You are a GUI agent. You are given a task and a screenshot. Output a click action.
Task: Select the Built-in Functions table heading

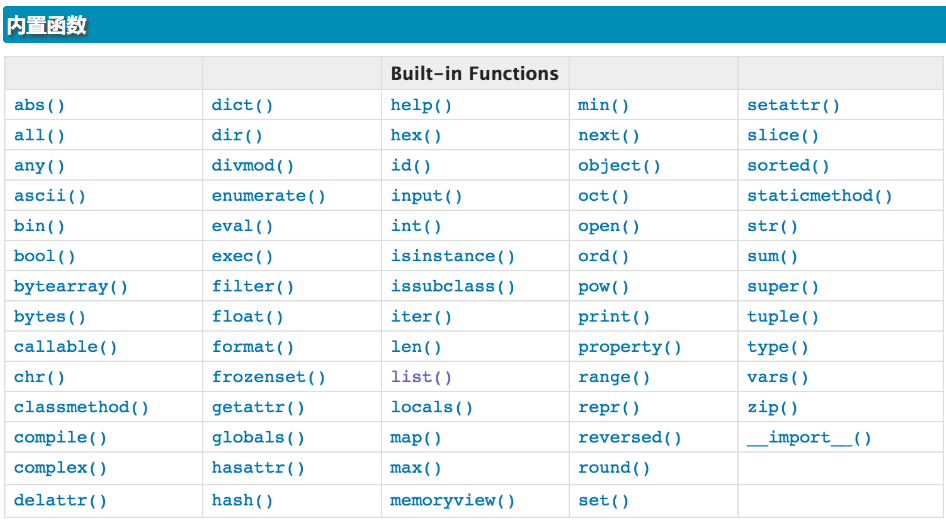coord(474,74)
